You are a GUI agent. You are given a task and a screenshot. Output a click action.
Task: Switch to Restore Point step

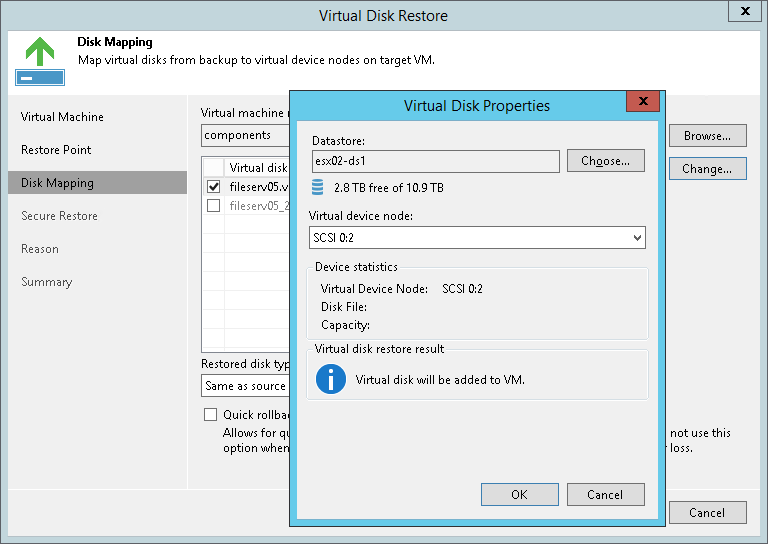[56, 150]
